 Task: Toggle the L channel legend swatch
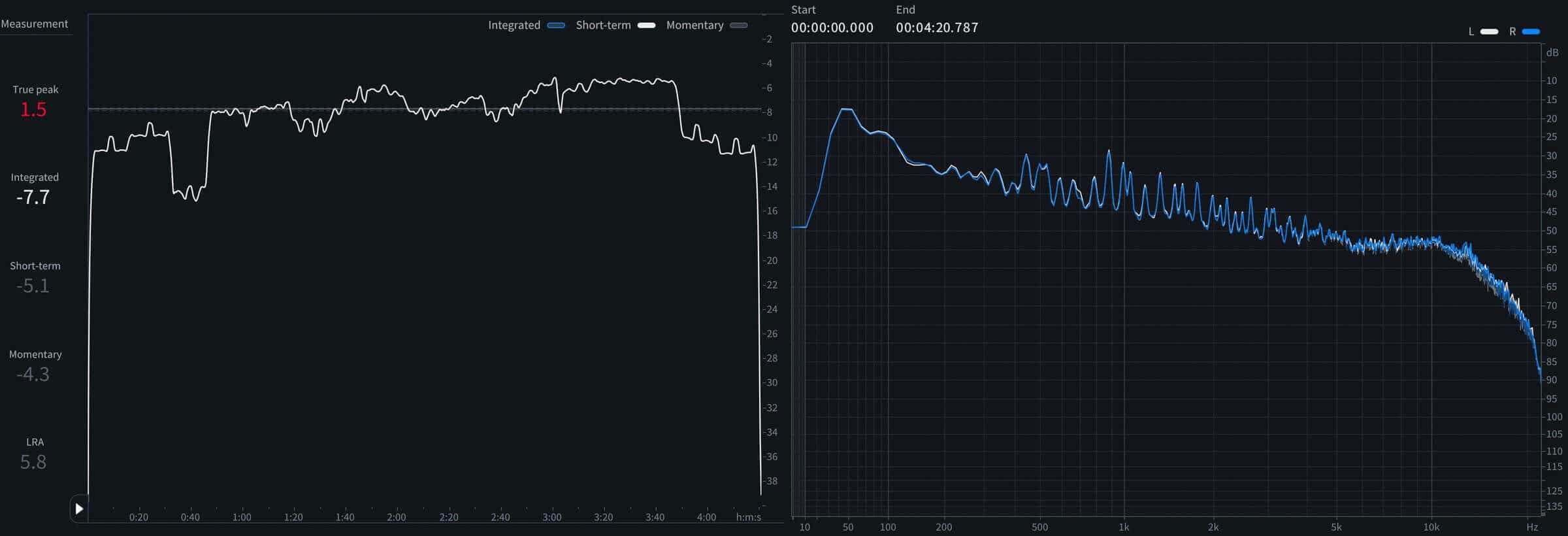click(x=1490, y=31)
